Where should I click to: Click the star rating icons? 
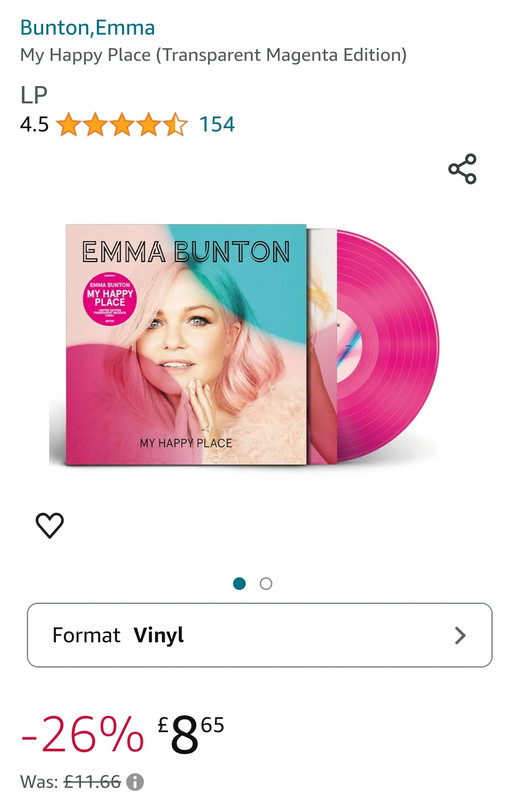(x=122, y=124)
